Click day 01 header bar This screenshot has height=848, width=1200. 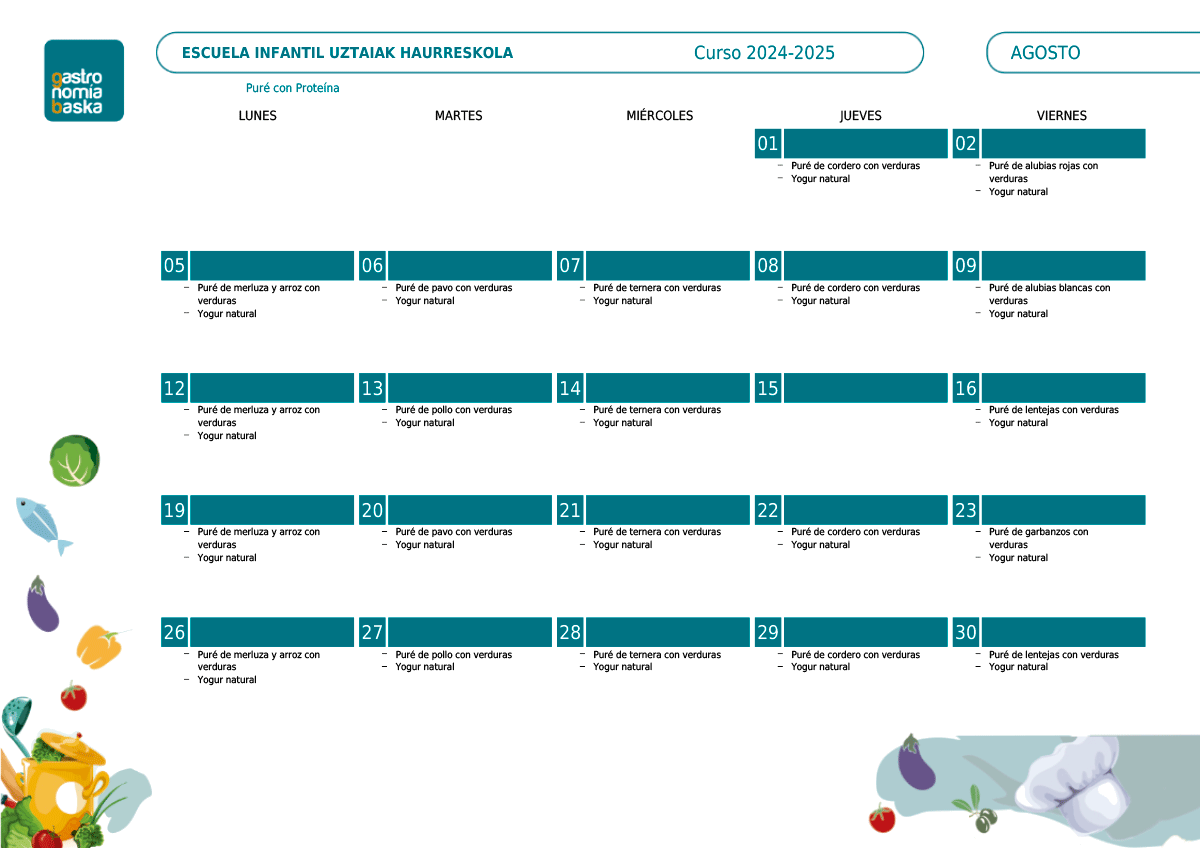coord(850,144)
